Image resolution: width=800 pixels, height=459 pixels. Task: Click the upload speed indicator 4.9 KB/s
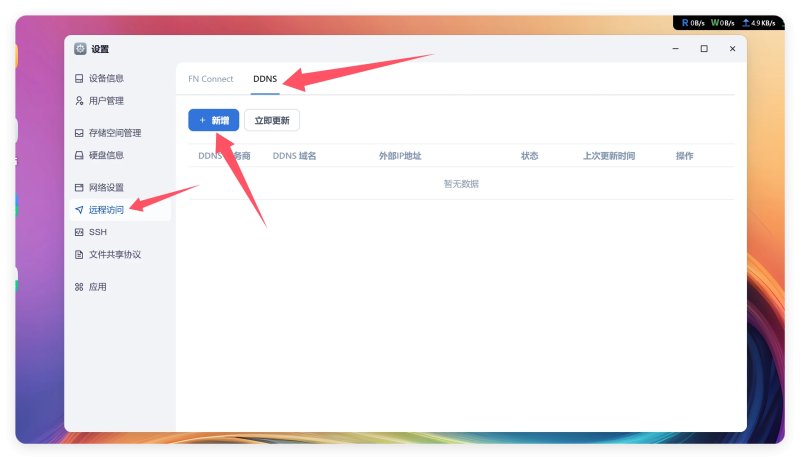(x=759, y=22)
